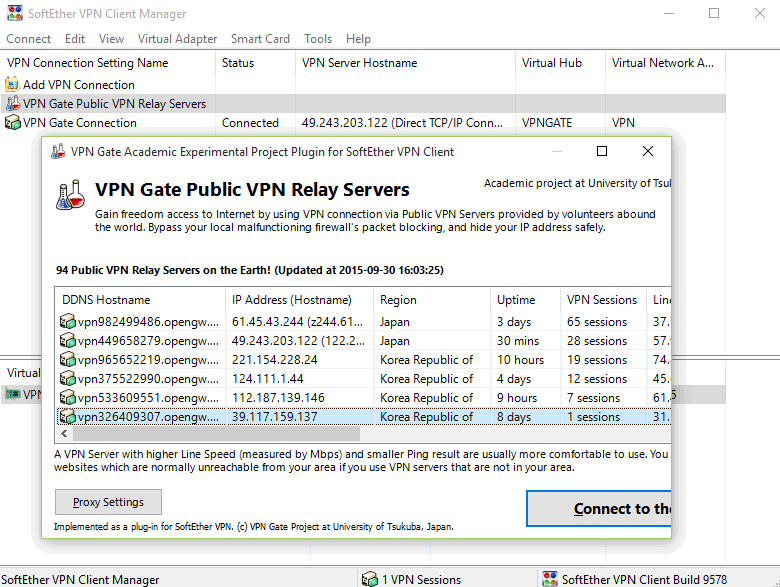Select row vpn982499486.opengw hostname
Screen dimensions: 780x587
(148, 322)
